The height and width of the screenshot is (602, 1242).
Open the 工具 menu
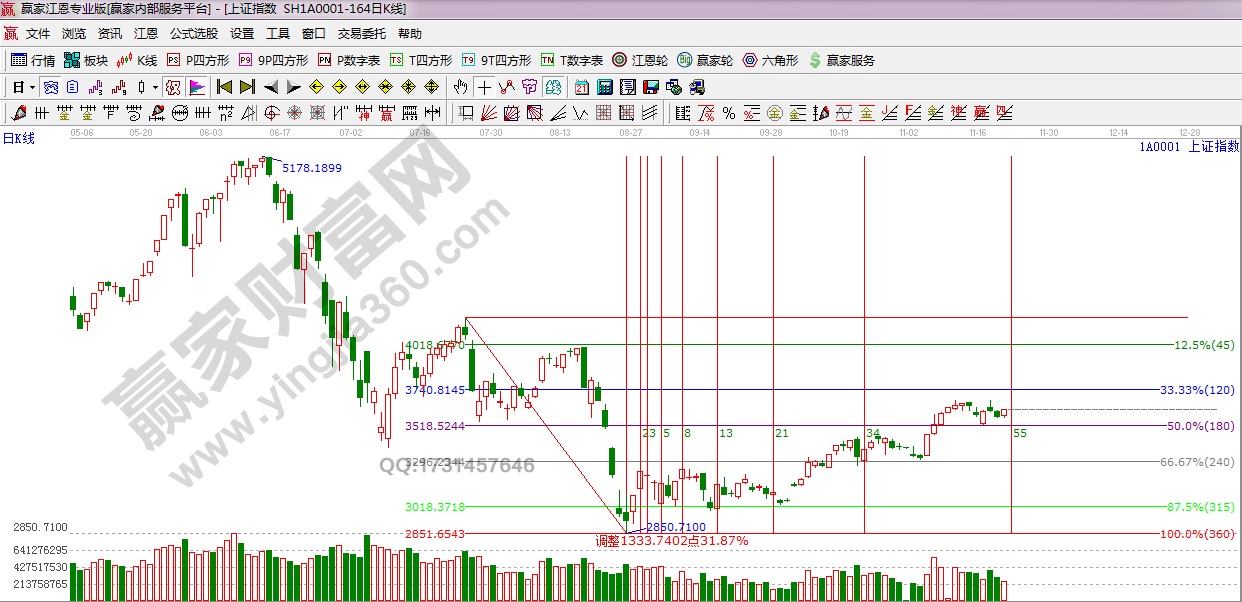pos(277,32)
